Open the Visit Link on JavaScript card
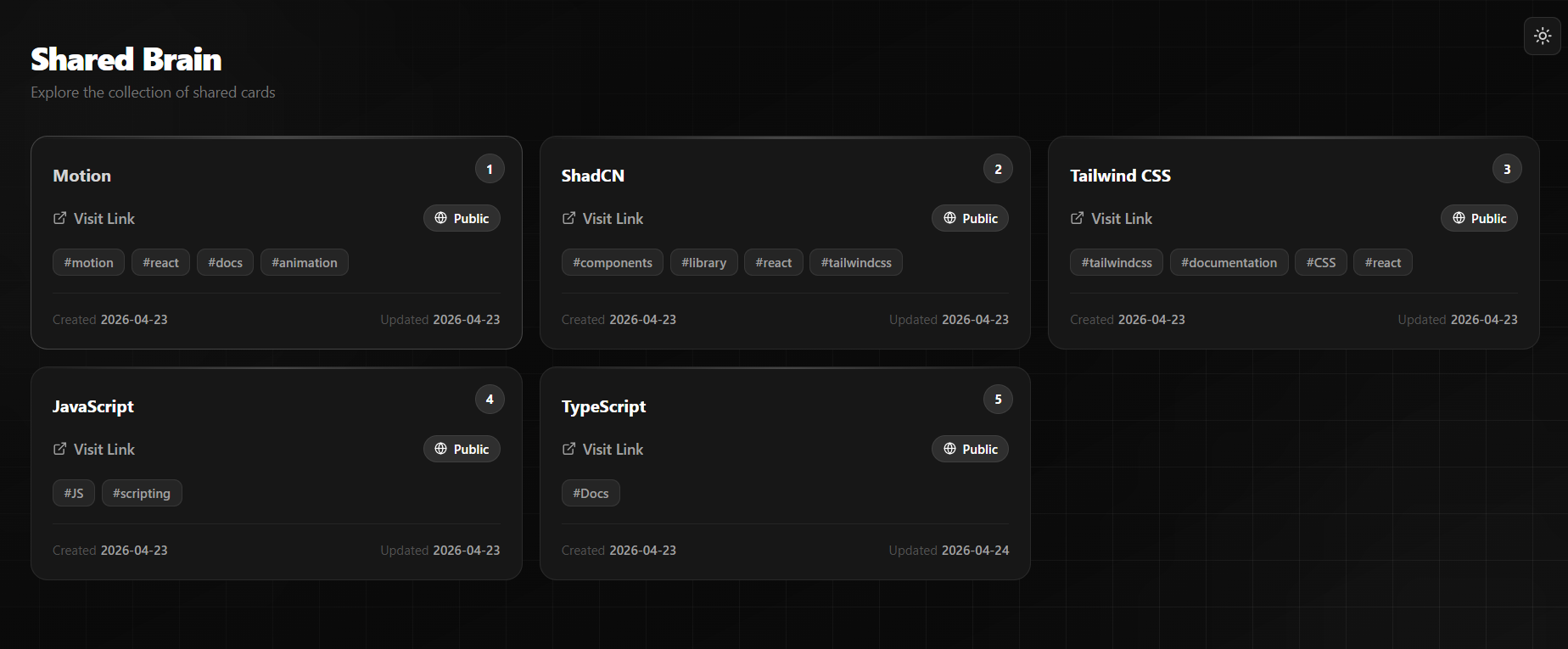The width and height of the screenshot is (1568, 649). [x=94, y=449]
